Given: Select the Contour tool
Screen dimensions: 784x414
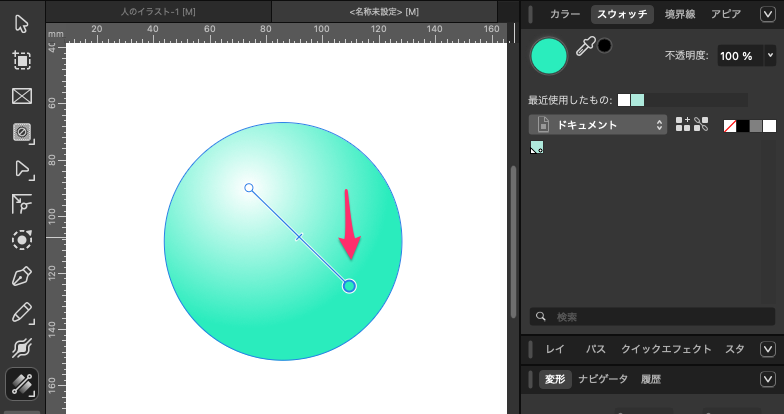Looking at the screenshot, I should click(21, 240).
